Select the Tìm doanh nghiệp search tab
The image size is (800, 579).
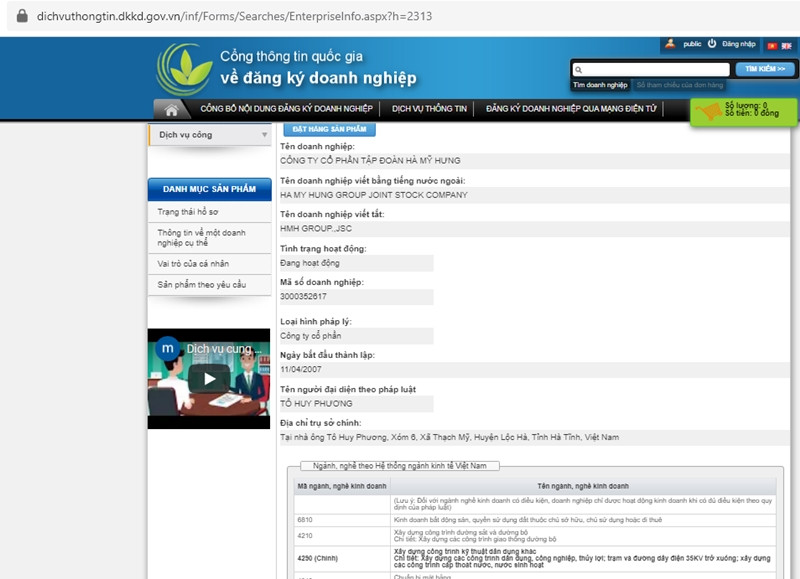coord(600,86)
